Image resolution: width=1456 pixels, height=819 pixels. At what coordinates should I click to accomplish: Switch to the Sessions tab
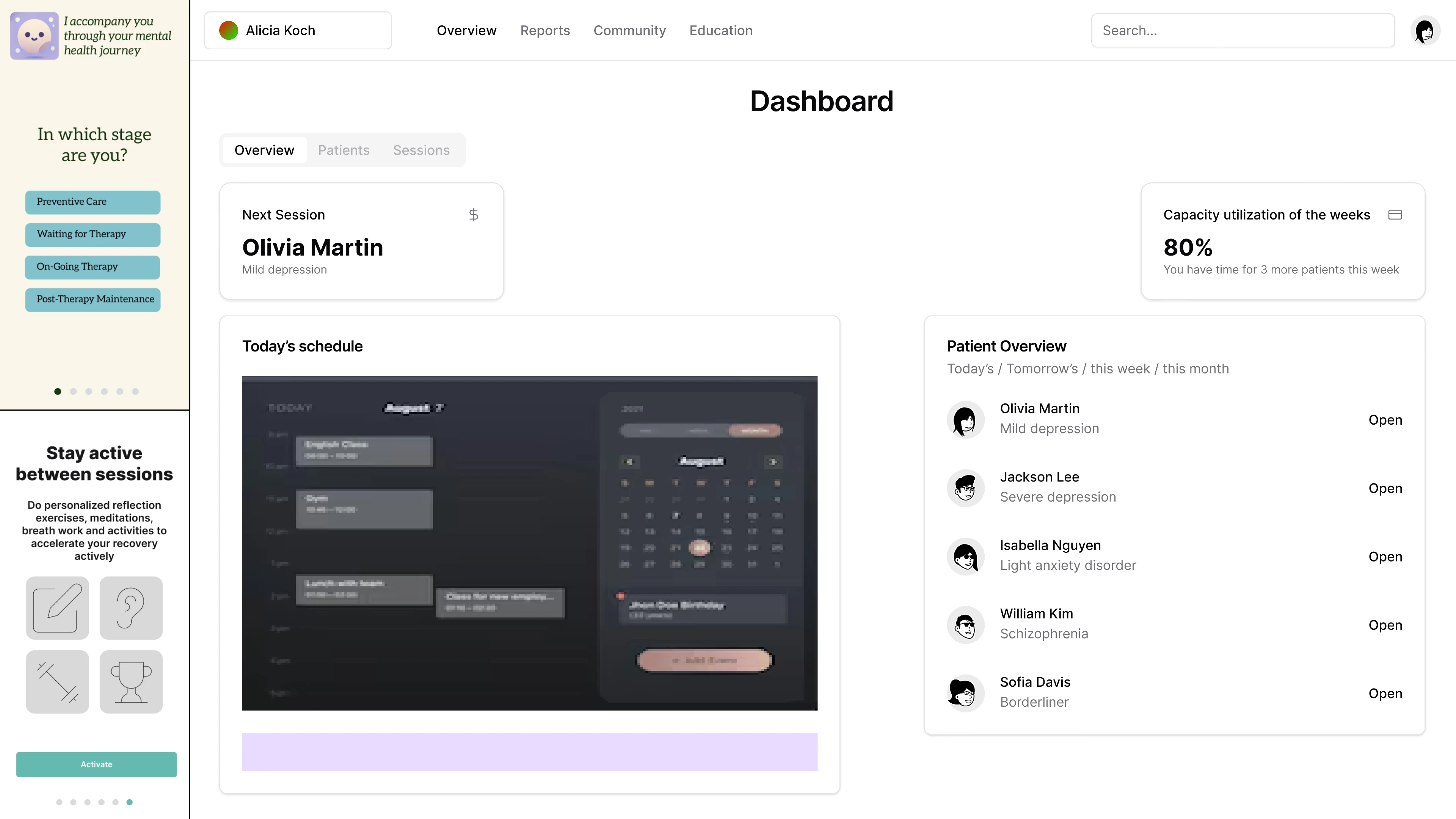[420, 150]
